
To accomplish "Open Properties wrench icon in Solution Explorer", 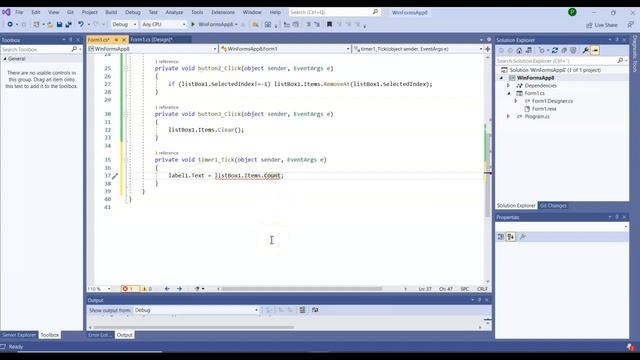I will pos(585,50).
